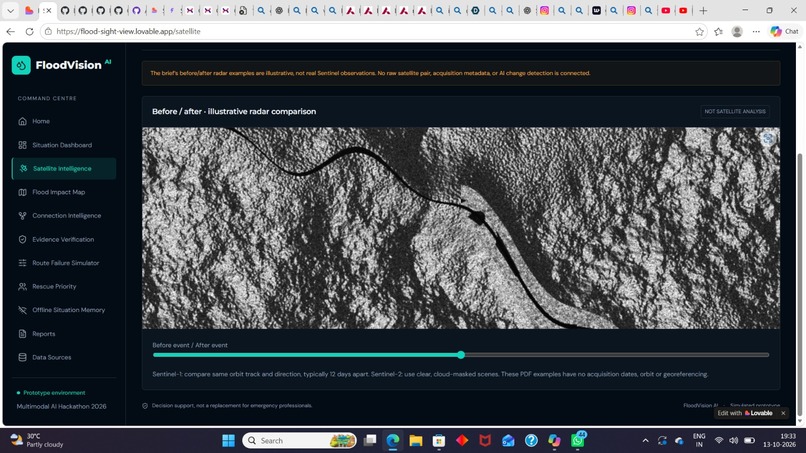Click the Rescue Priority people icon

(23, 286)
